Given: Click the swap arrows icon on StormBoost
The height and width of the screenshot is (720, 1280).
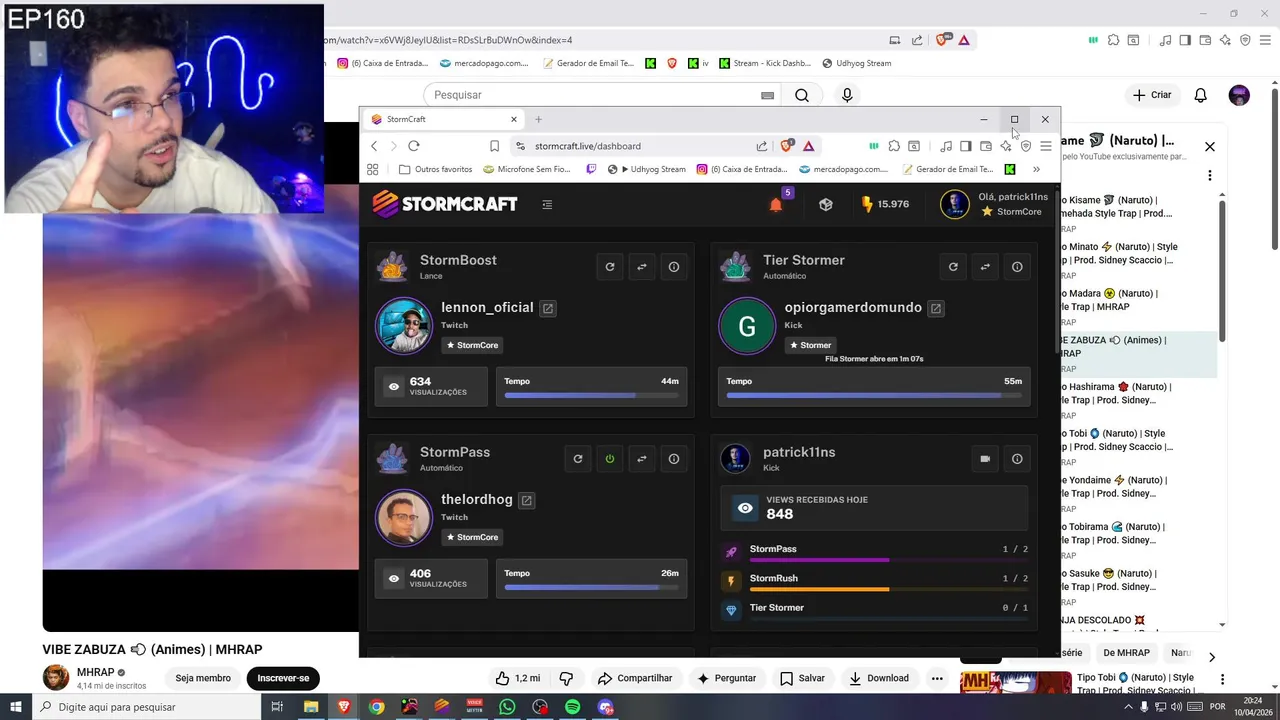Looking at the screenshot, I should pyautogui.click(x=642, y=267).
